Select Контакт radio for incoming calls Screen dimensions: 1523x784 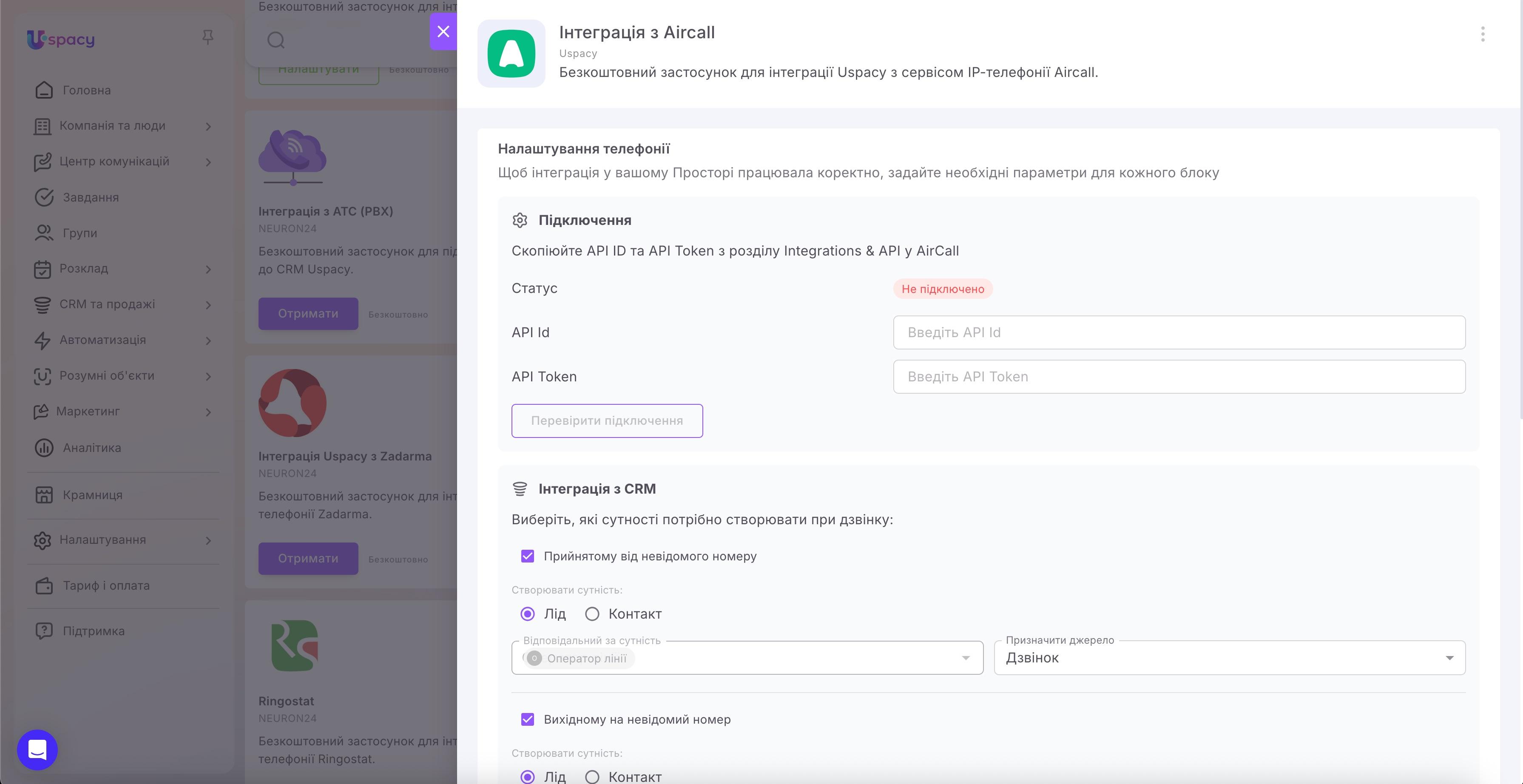point(592,614)
